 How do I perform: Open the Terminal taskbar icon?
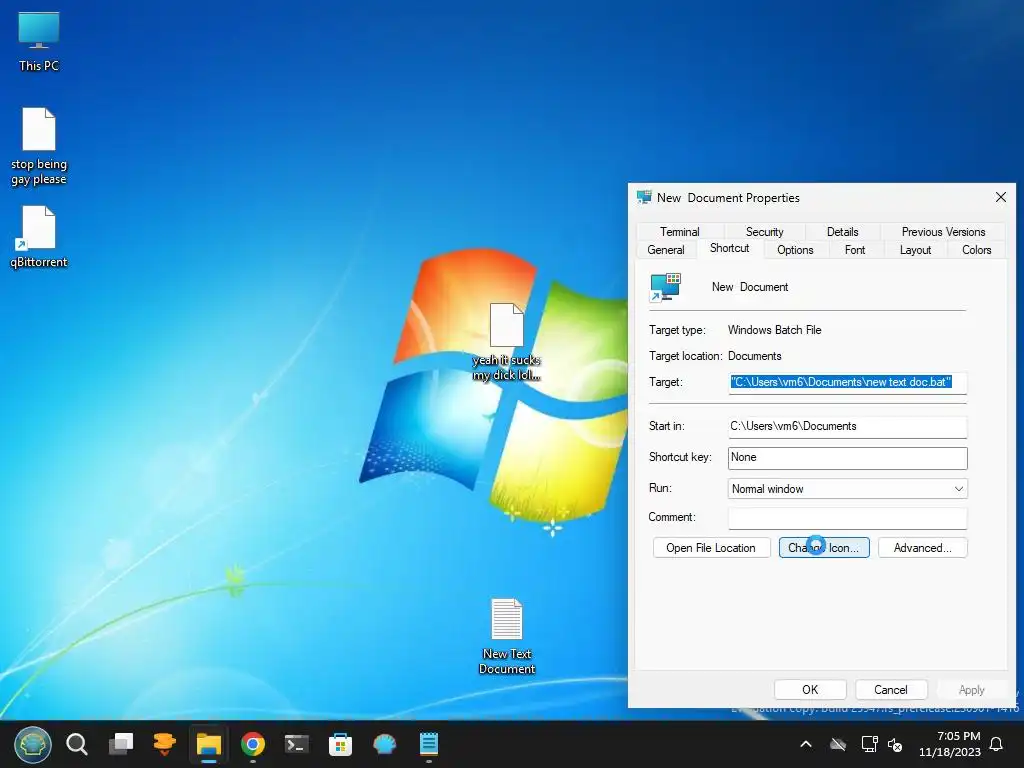pos(296,744)
